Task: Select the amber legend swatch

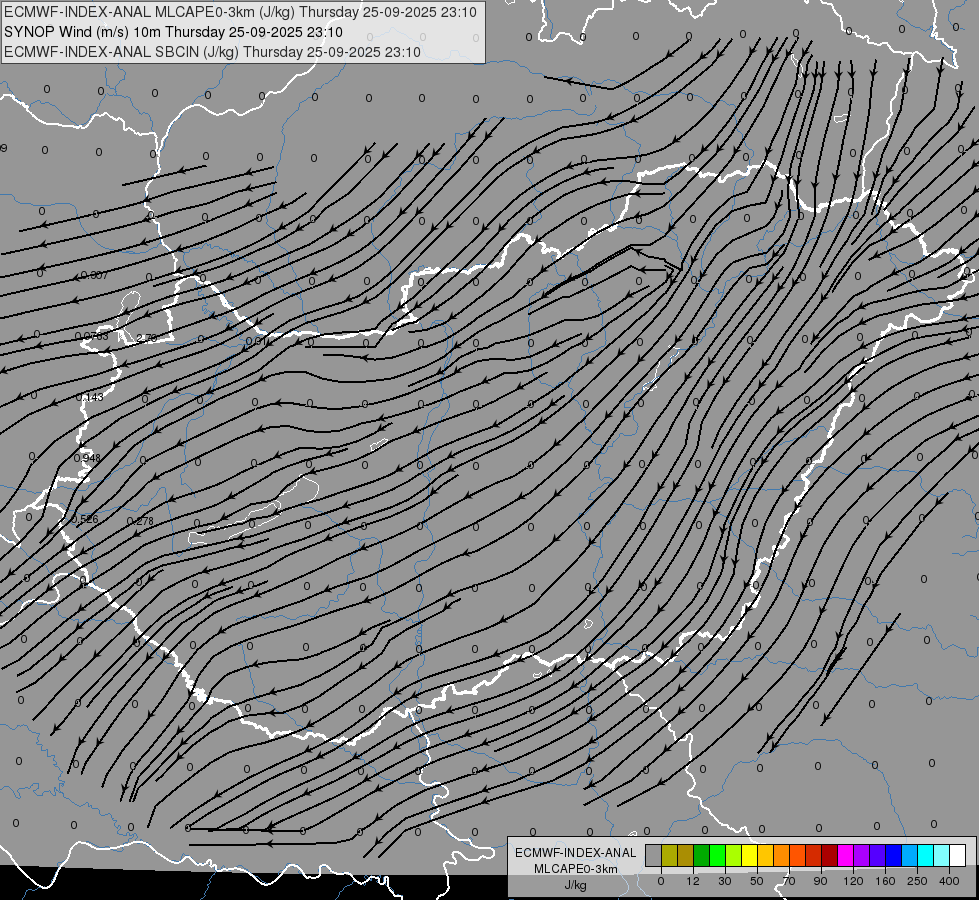Action: coord(766,855)
